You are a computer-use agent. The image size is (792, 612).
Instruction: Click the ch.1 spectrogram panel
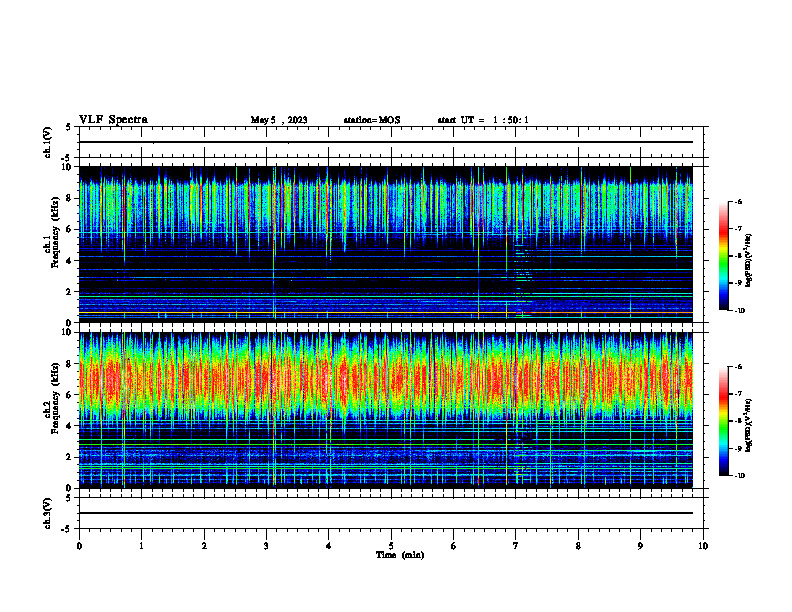click(386, 244)
